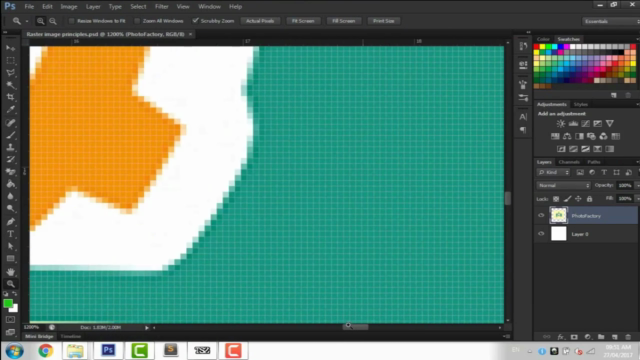Image resolution: width=640 pixels, height=360 pixels.
Task: Select the Lasso tool
Action: coord(11,73)
